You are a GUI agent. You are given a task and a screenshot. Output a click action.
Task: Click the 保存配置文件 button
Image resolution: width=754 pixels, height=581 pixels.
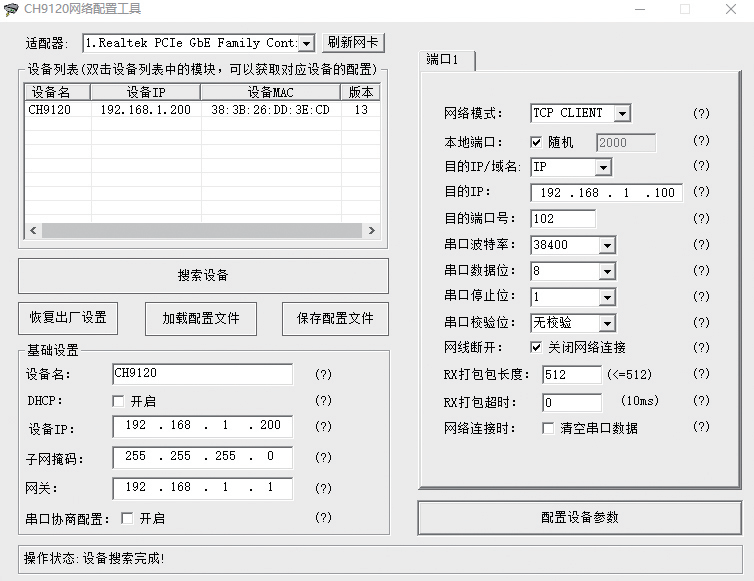335,318
